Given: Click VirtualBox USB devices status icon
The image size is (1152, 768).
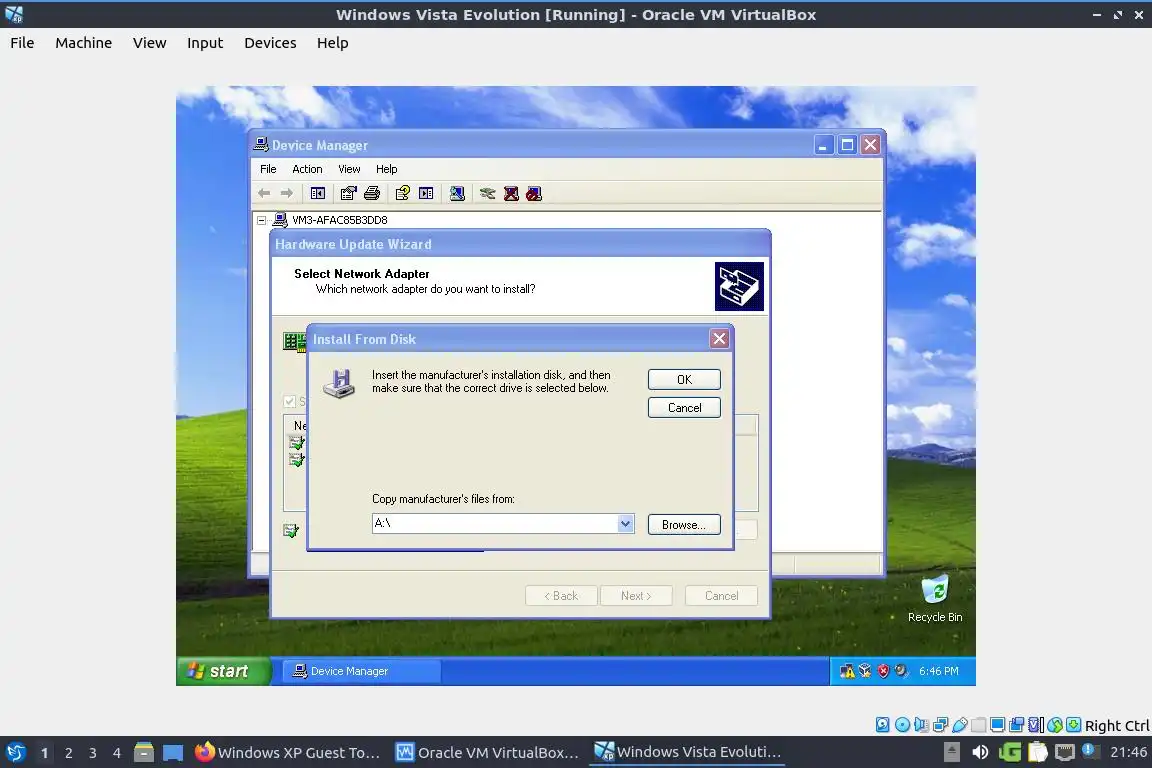Looking at the screenshot, I should pyautogui.click(x=960, y=725).
